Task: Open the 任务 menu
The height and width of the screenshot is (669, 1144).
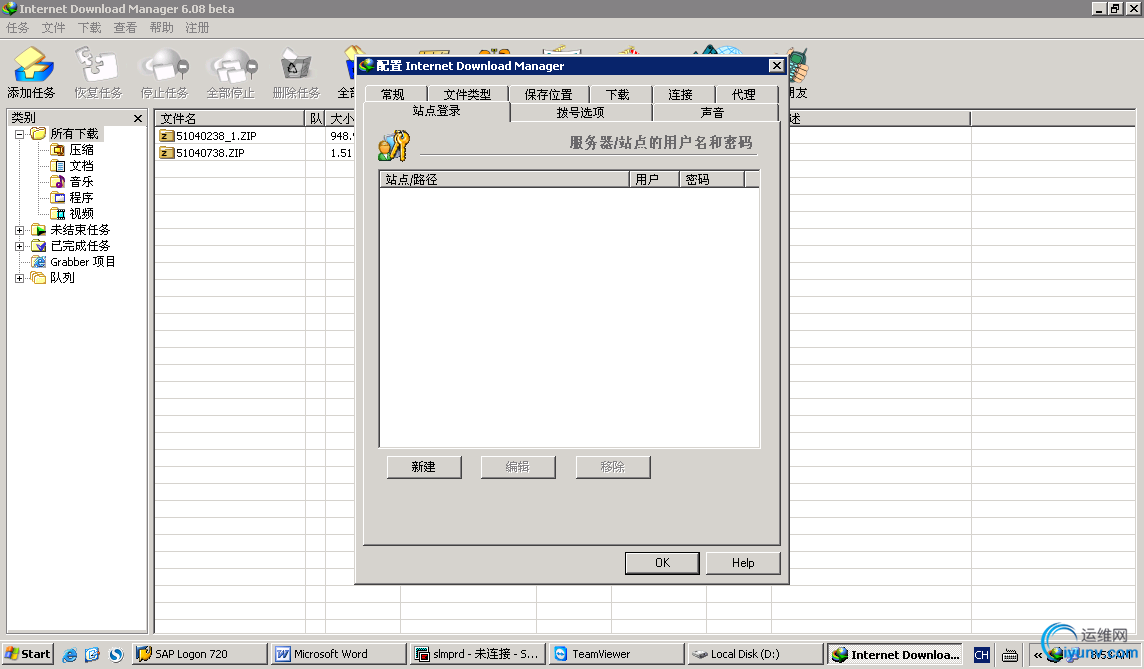Action: [18, 28]
